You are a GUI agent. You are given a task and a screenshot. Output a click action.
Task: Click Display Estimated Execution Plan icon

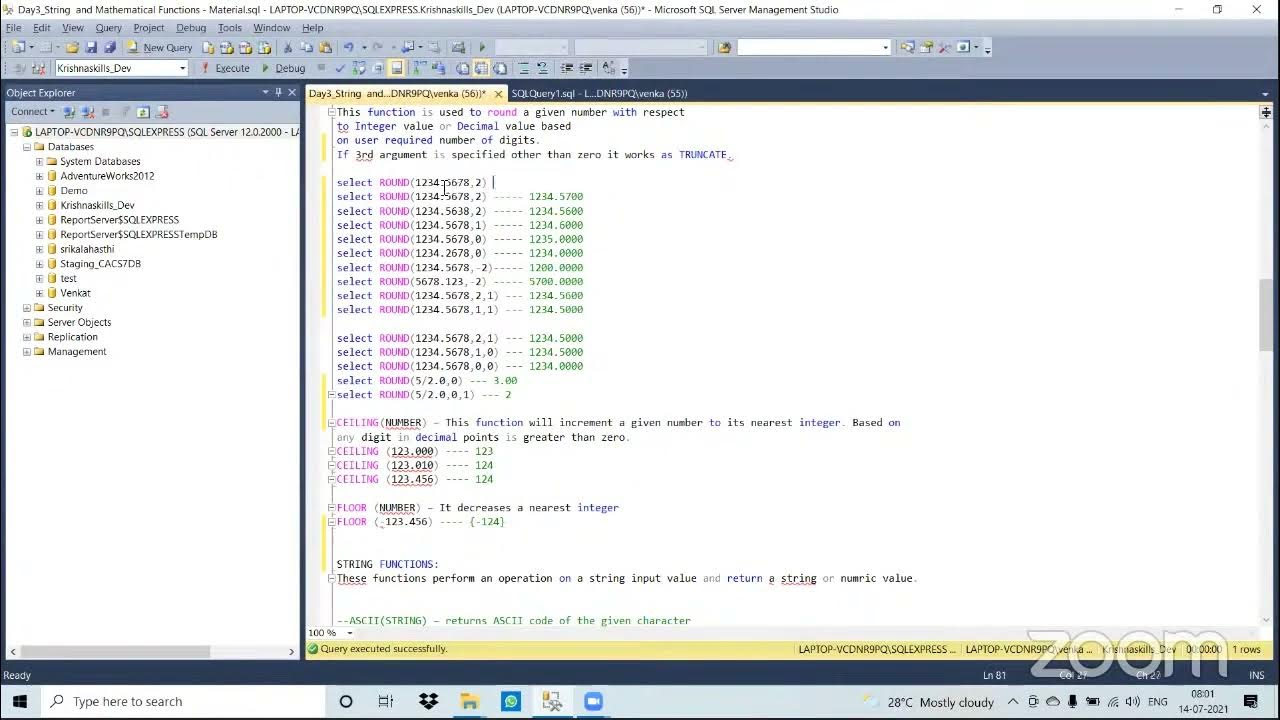click(359, 68)
